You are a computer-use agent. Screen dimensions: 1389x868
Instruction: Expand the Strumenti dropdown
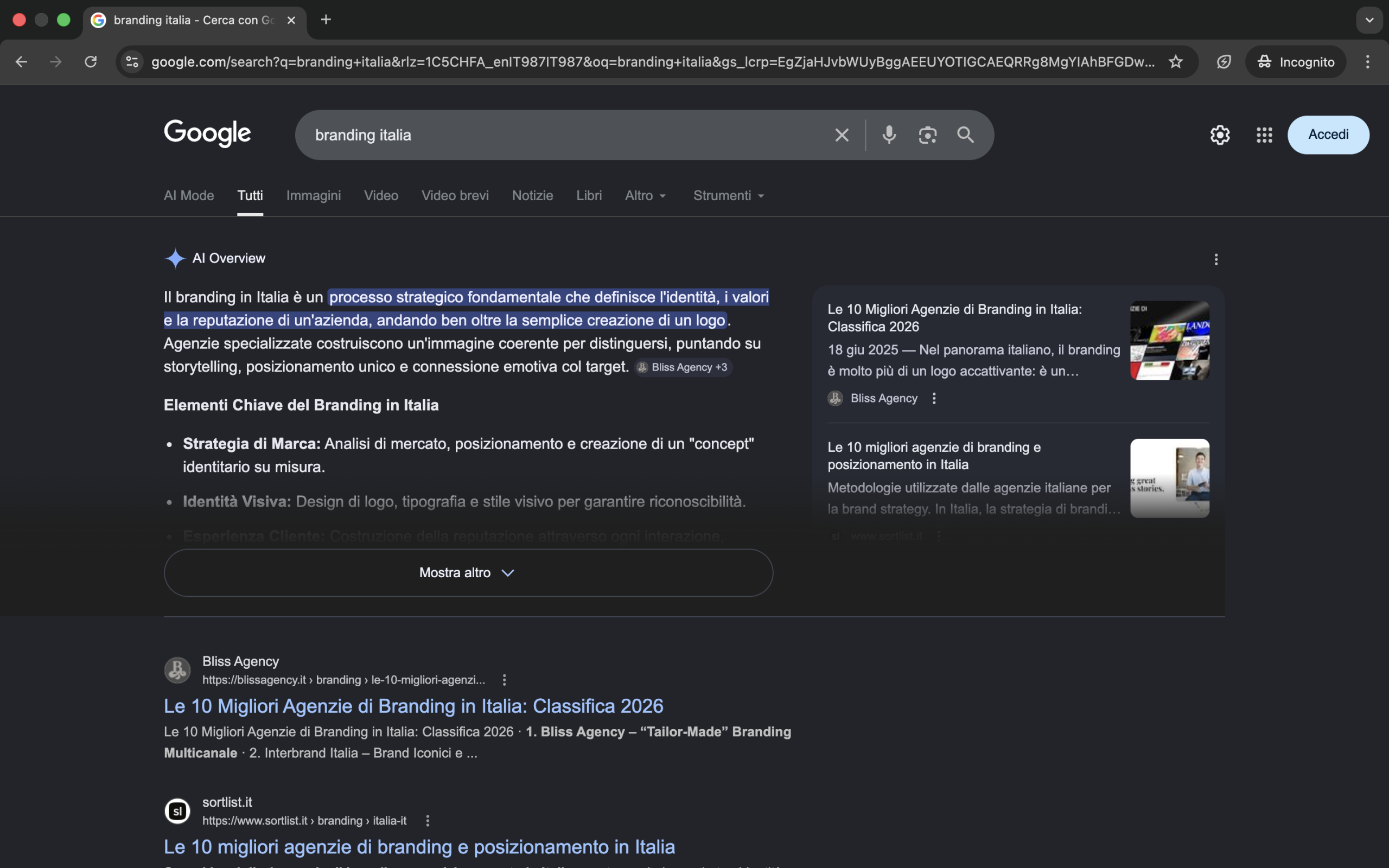point(728,196)
